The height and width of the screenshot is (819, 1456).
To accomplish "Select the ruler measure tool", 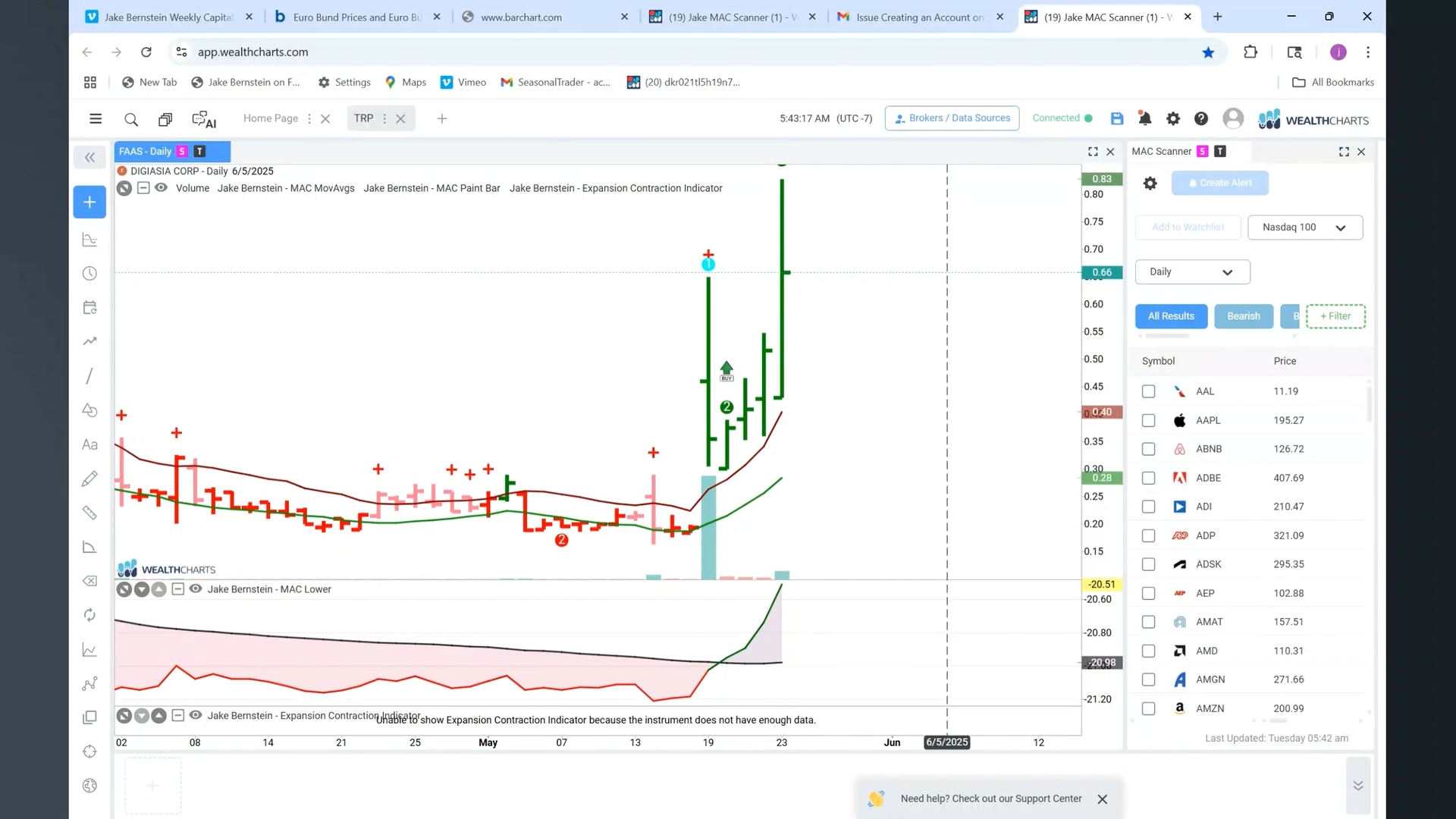I will point(89,513).
